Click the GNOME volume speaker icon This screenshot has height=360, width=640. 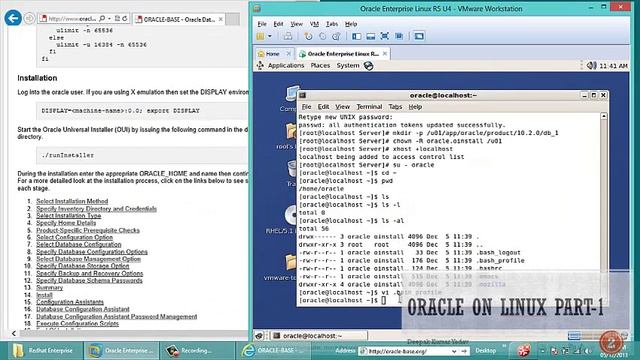(591, 66)
